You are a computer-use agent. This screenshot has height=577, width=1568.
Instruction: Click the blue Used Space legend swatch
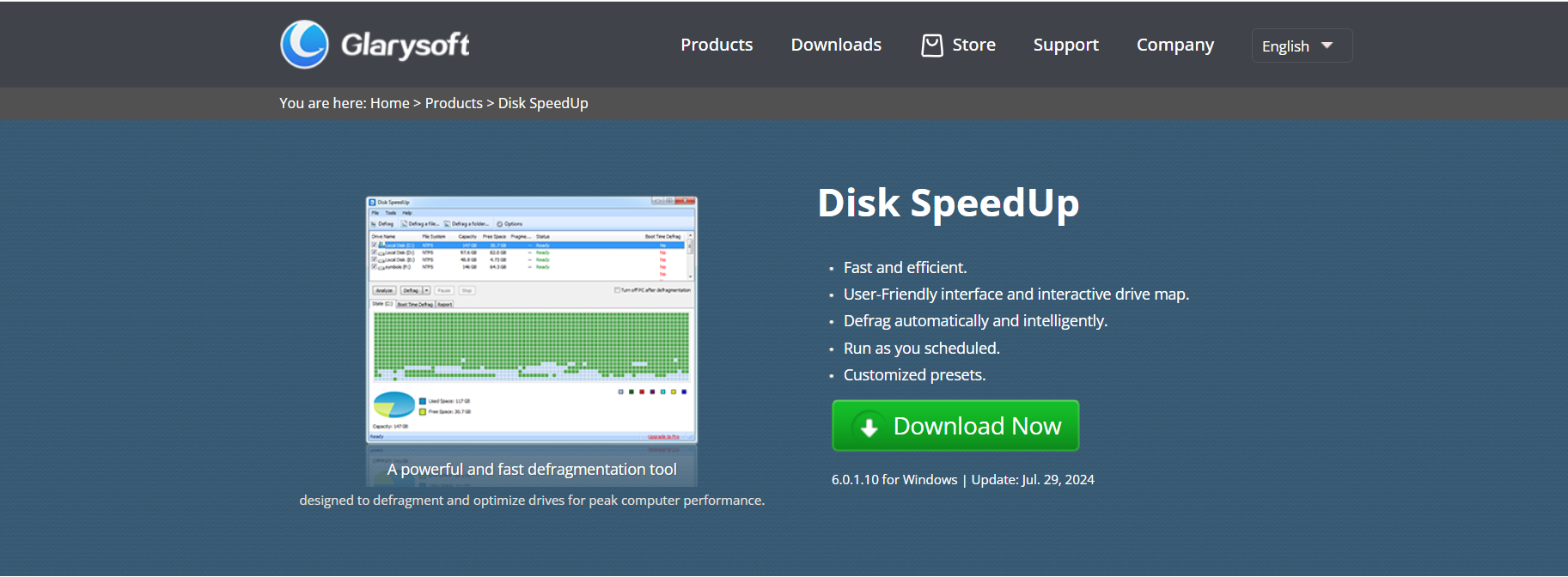click(x=423, y=401)
